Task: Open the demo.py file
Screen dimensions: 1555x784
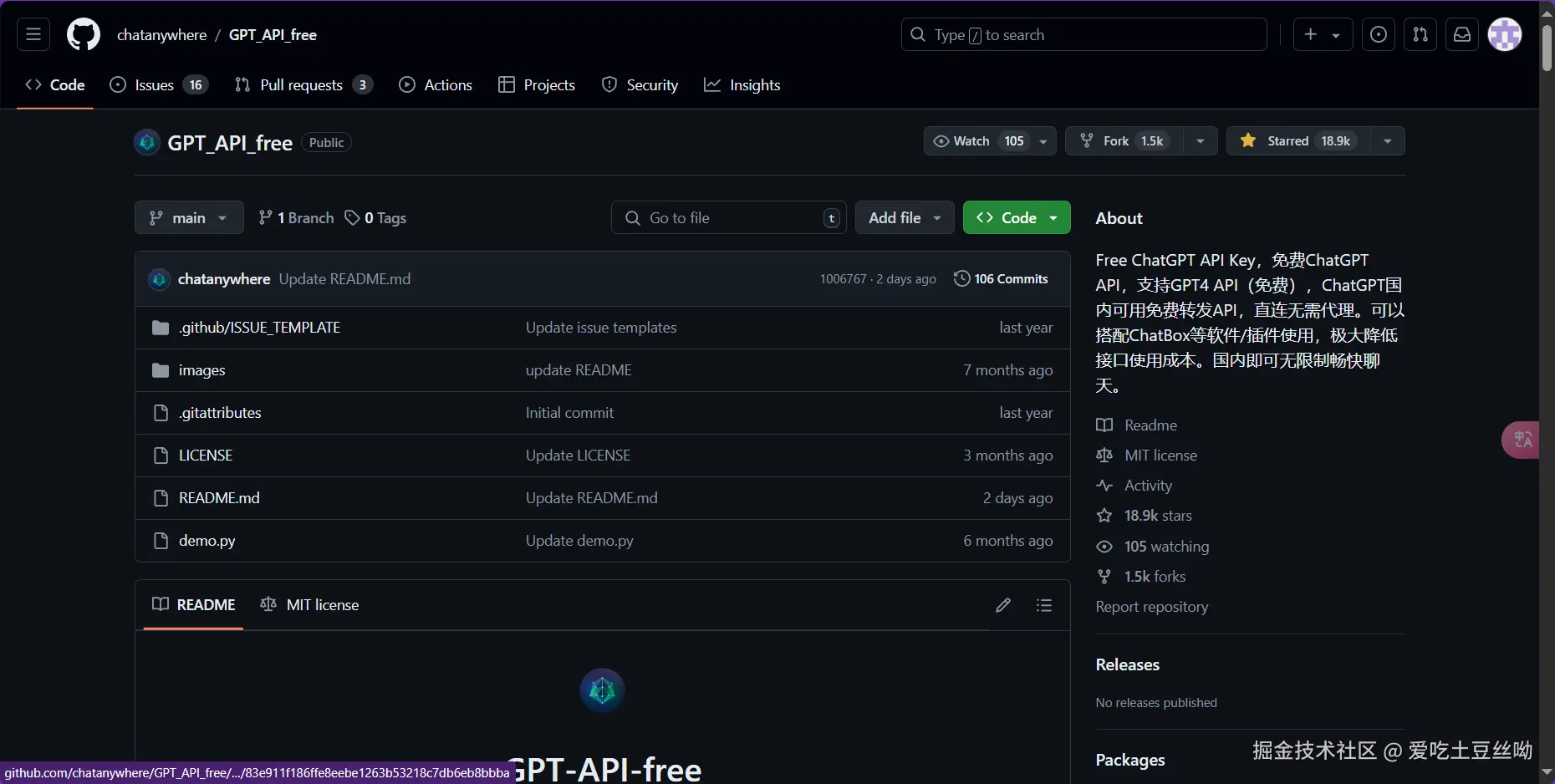Action: click(x=207, y=541)
